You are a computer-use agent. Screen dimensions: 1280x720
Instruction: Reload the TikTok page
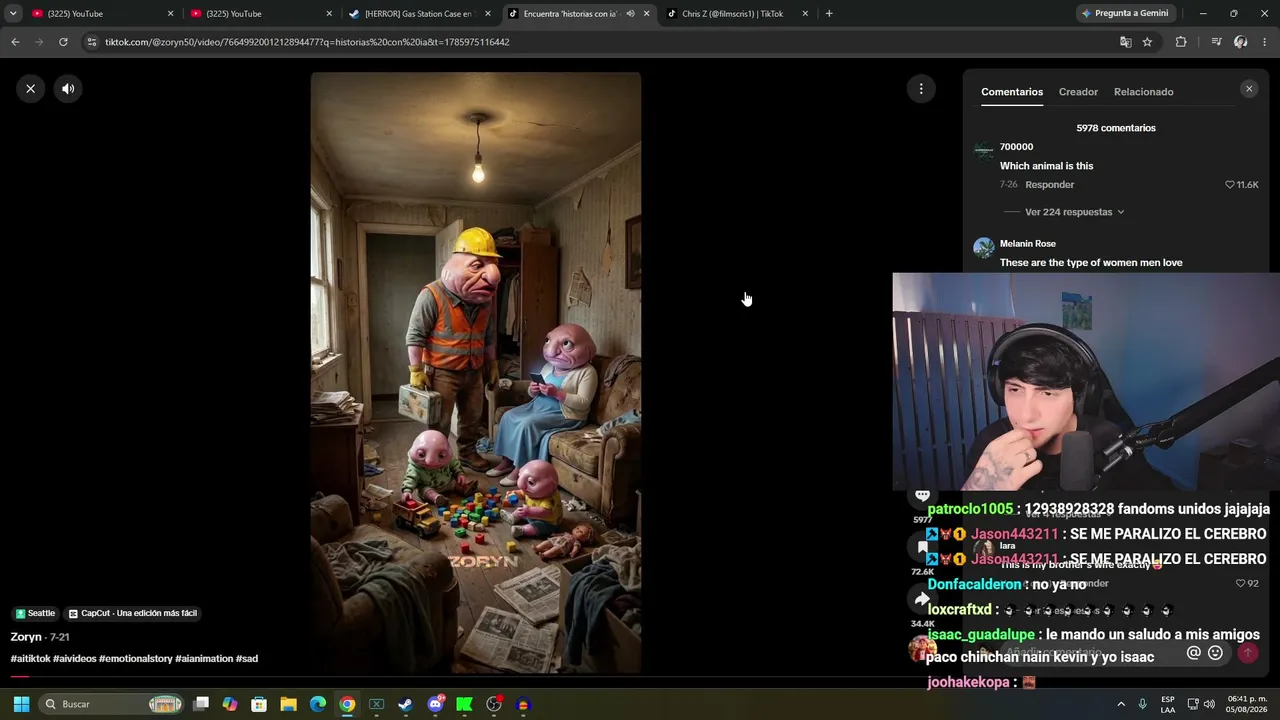pyautogui.click(x=63, y=42)
